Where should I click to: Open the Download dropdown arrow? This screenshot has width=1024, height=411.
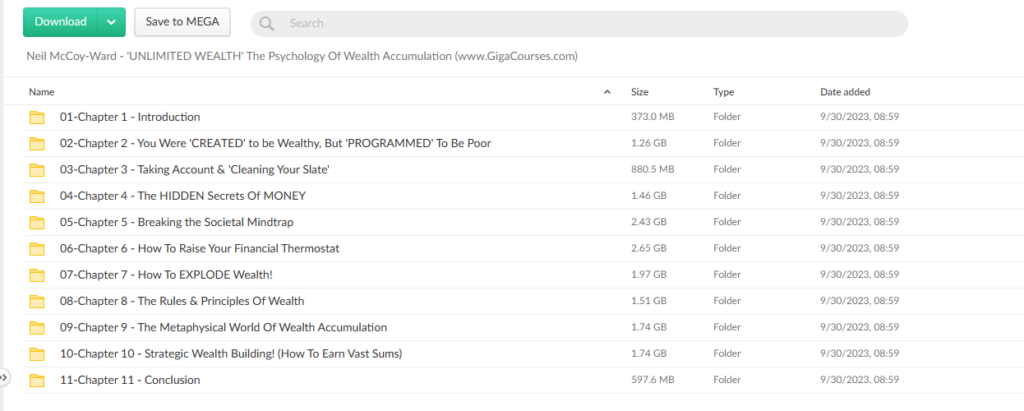[x=112, y=22]
